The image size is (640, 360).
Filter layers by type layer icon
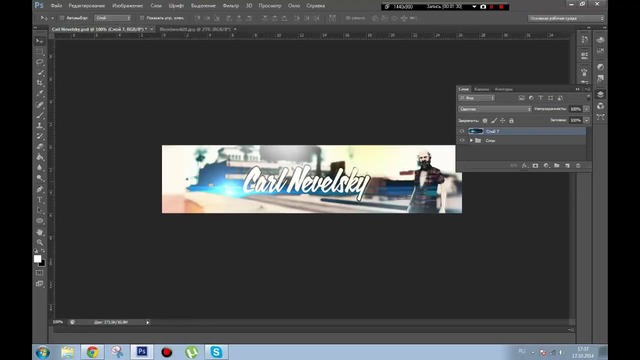[541, 98]
